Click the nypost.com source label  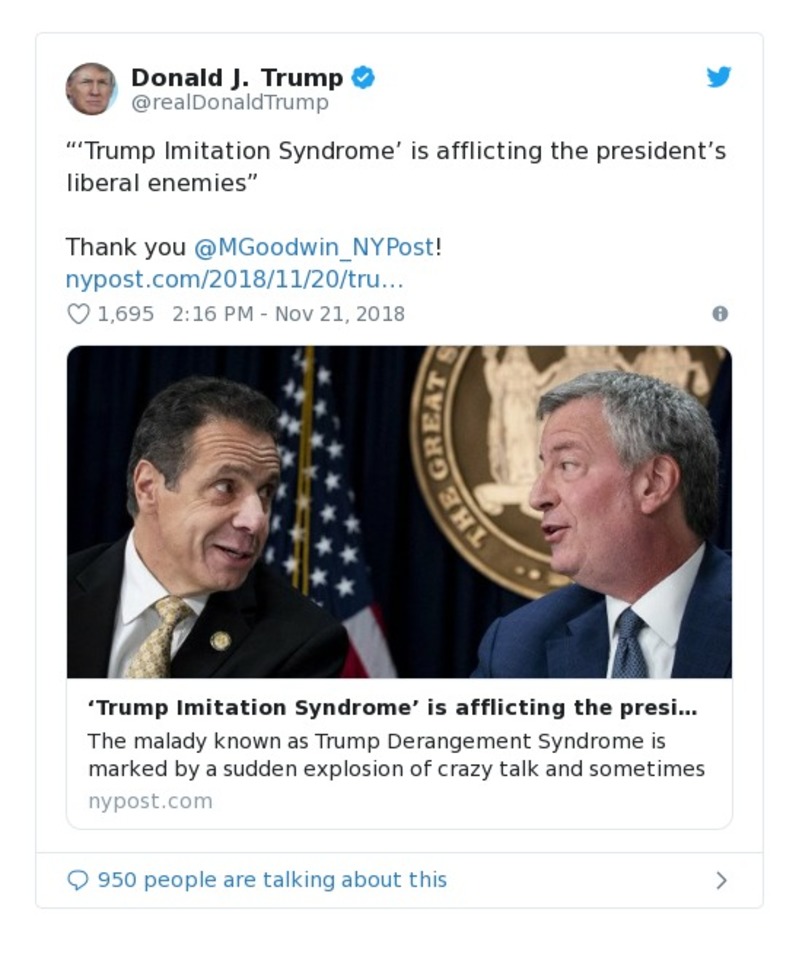pyautogui.click(x=150, y=800)
